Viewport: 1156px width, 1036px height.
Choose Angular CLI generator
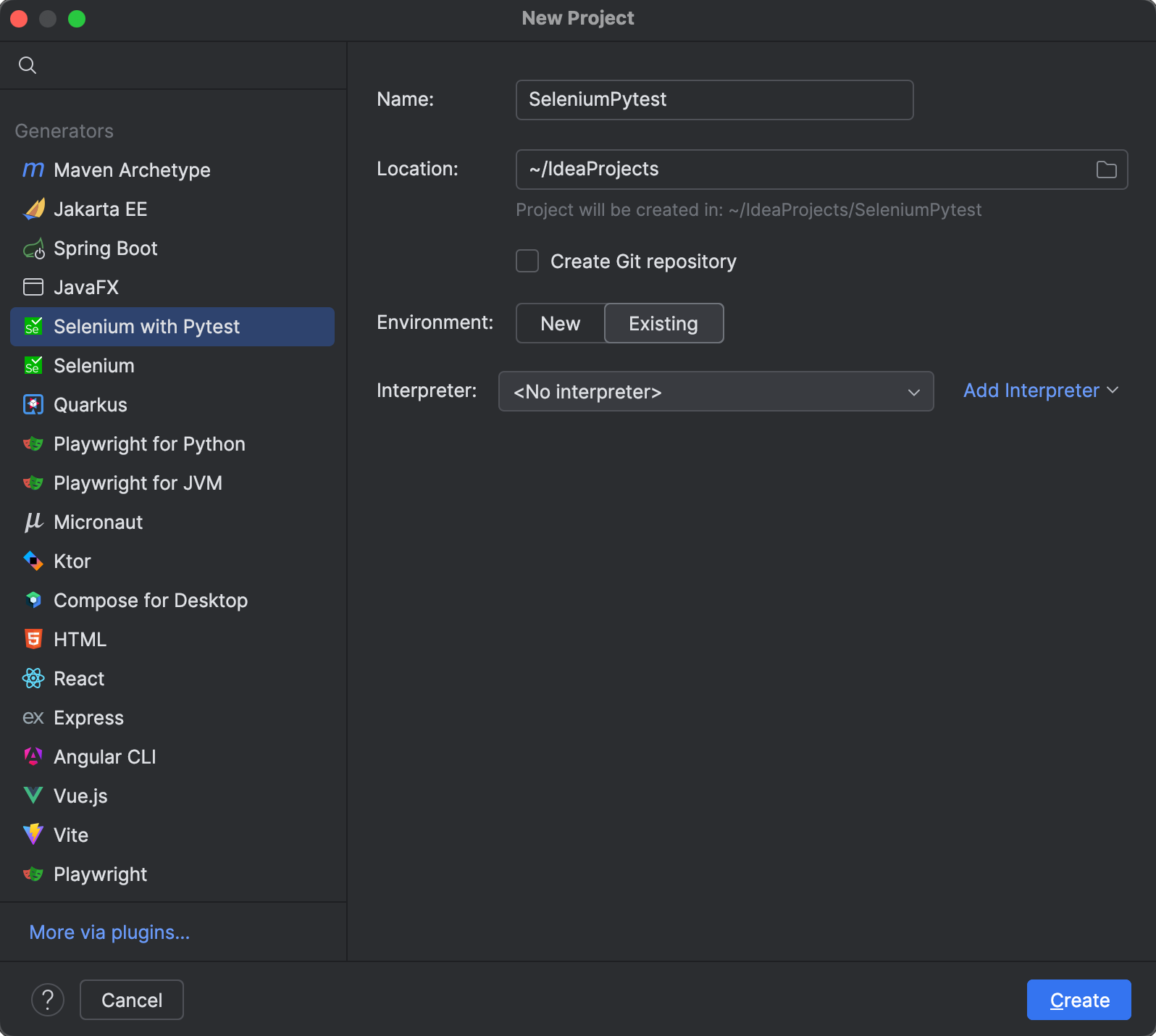(x=172, y=756)
